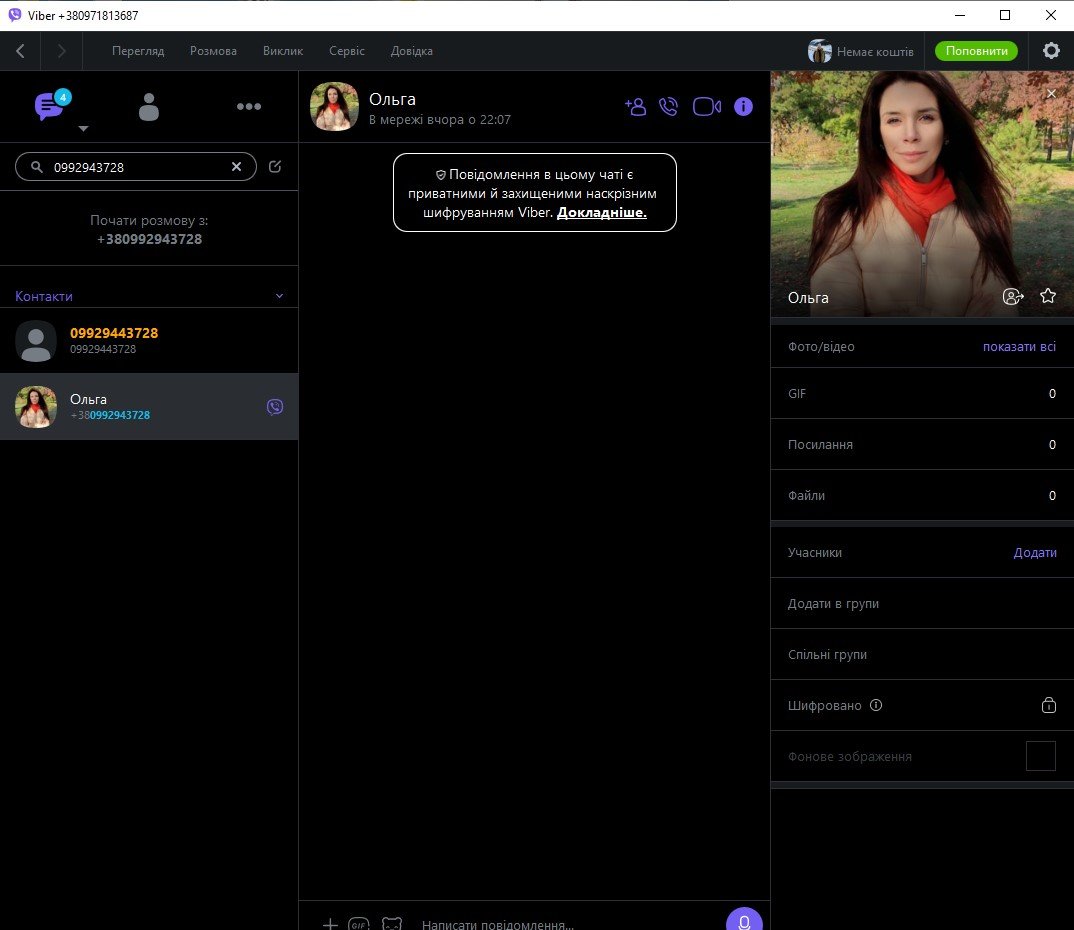Open the Докладніше encryption link
The height and width of the screenshot is (930, 1074).
602,212
